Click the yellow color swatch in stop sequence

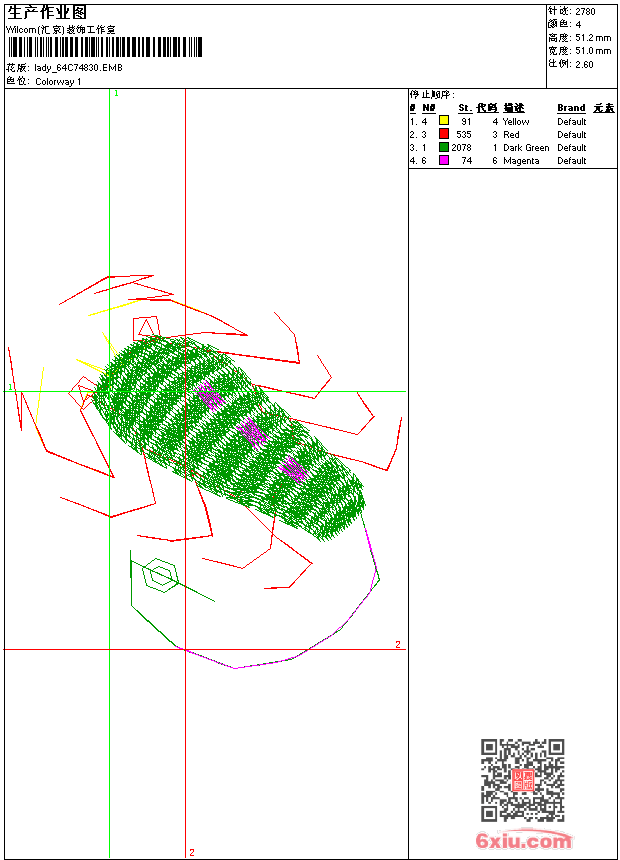tap(444, 121)
